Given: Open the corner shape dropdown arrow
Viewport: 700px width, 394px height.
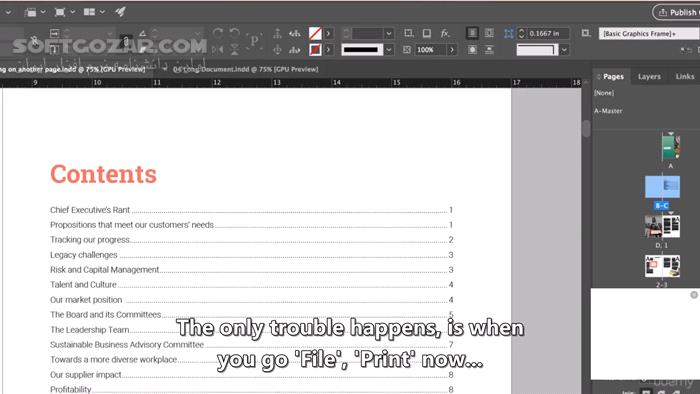Looking at the screenshot, I should click(x=564, y=50).
